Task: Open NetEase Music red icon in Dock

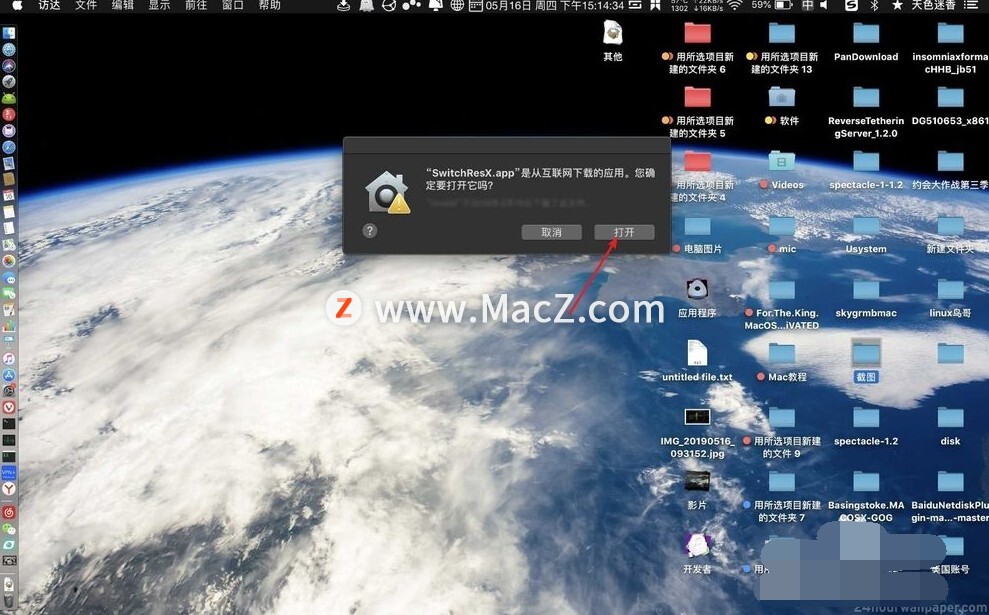Action: click(9, 512)
